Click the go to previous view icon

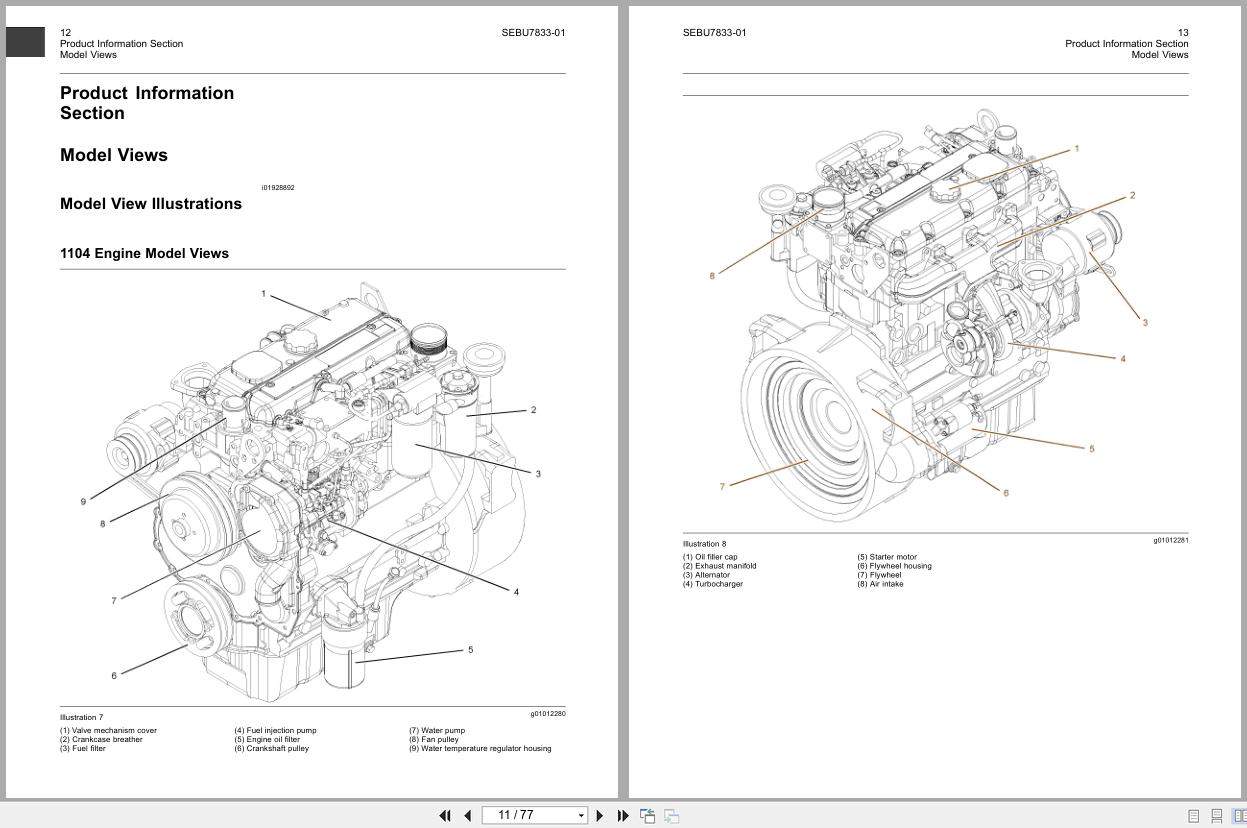point(647,816)
